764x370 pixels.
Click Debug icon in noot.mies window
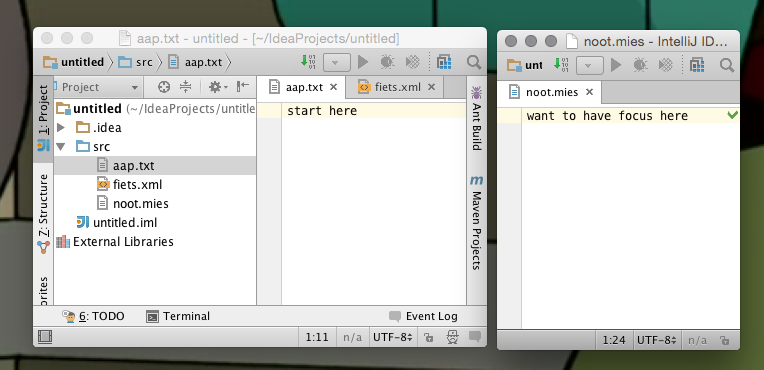pos(640,64)
